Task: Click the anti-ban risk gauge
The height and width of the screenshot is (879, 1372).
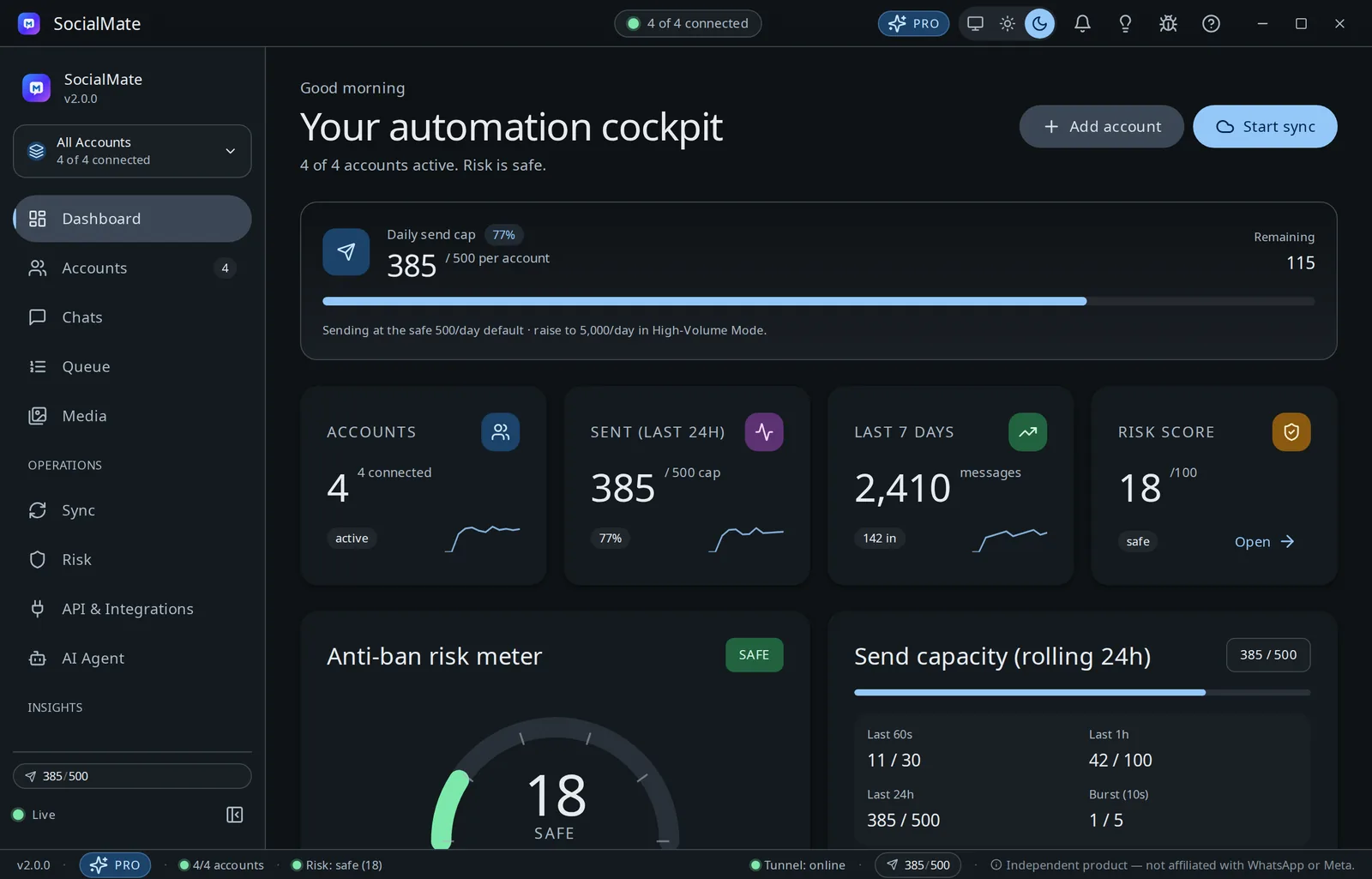Action: tap(555, 783)
